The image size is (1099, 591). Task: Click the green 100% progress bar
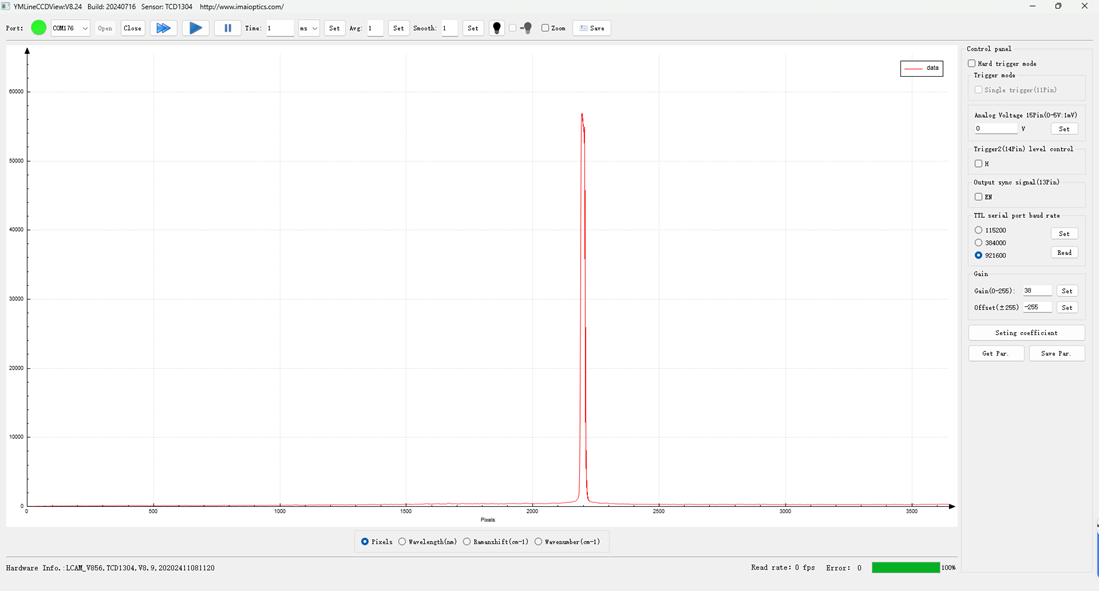[906, 568]
